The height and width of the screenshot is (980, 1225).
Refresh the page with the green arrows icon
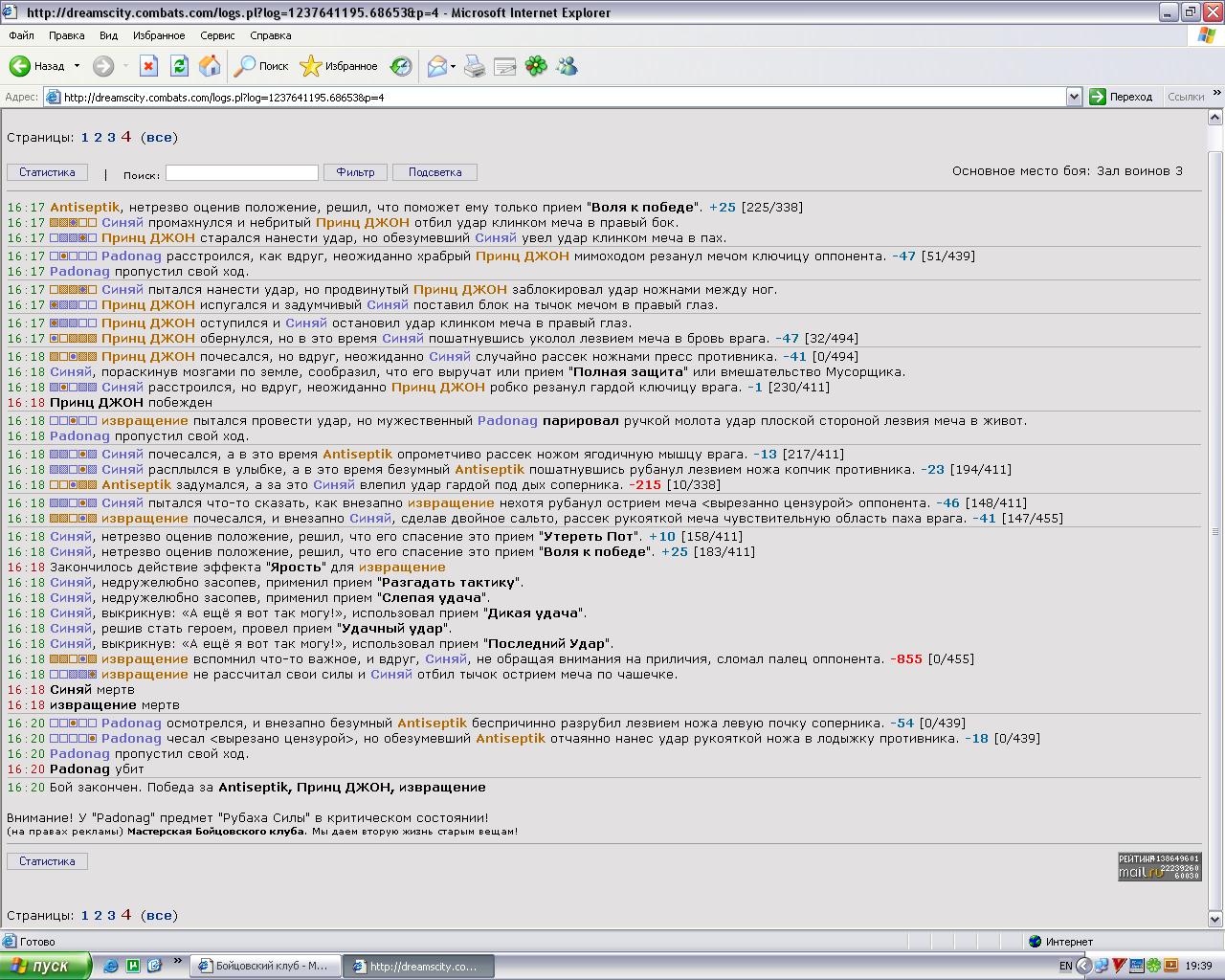[179, 66]
